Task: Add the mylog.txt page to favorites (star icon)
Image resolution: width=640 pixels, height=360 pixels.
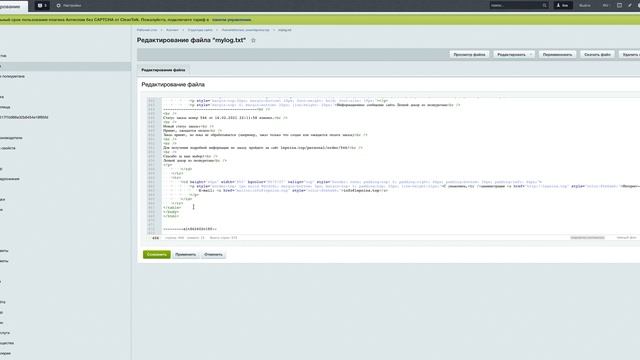Action: tap(253, 40)
